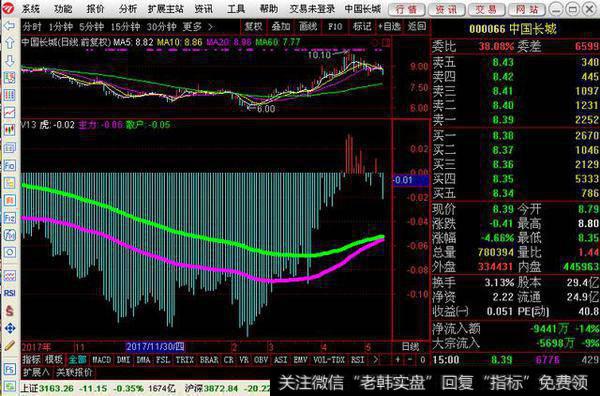This screenshot has width=600, height=396.
Task: Toggle 叠加 overlay option
Action: pyautogui.click(x=281, y=26)
